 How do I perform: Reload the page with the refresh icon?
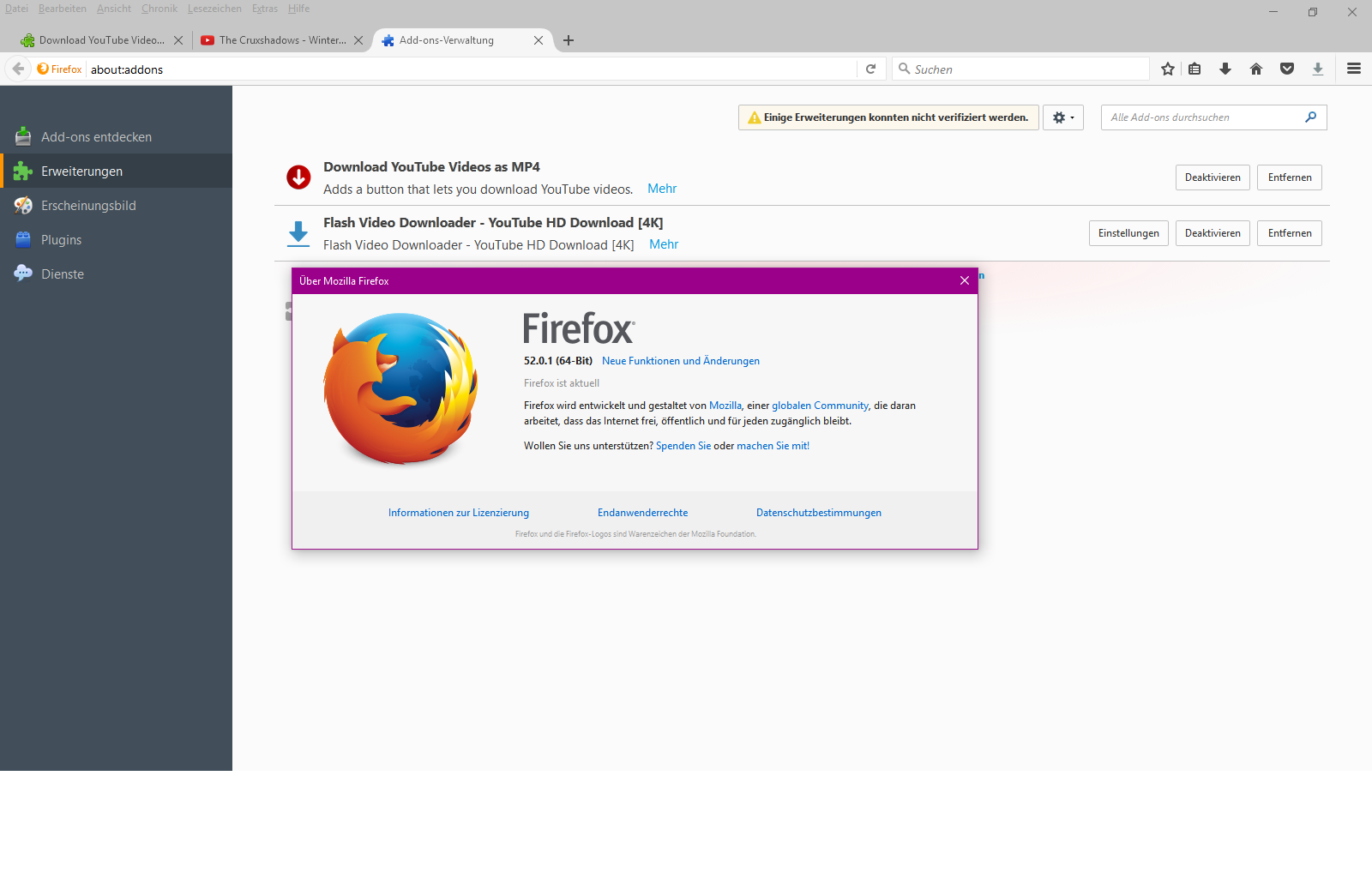pyautogui.click(x=870, y=69)
